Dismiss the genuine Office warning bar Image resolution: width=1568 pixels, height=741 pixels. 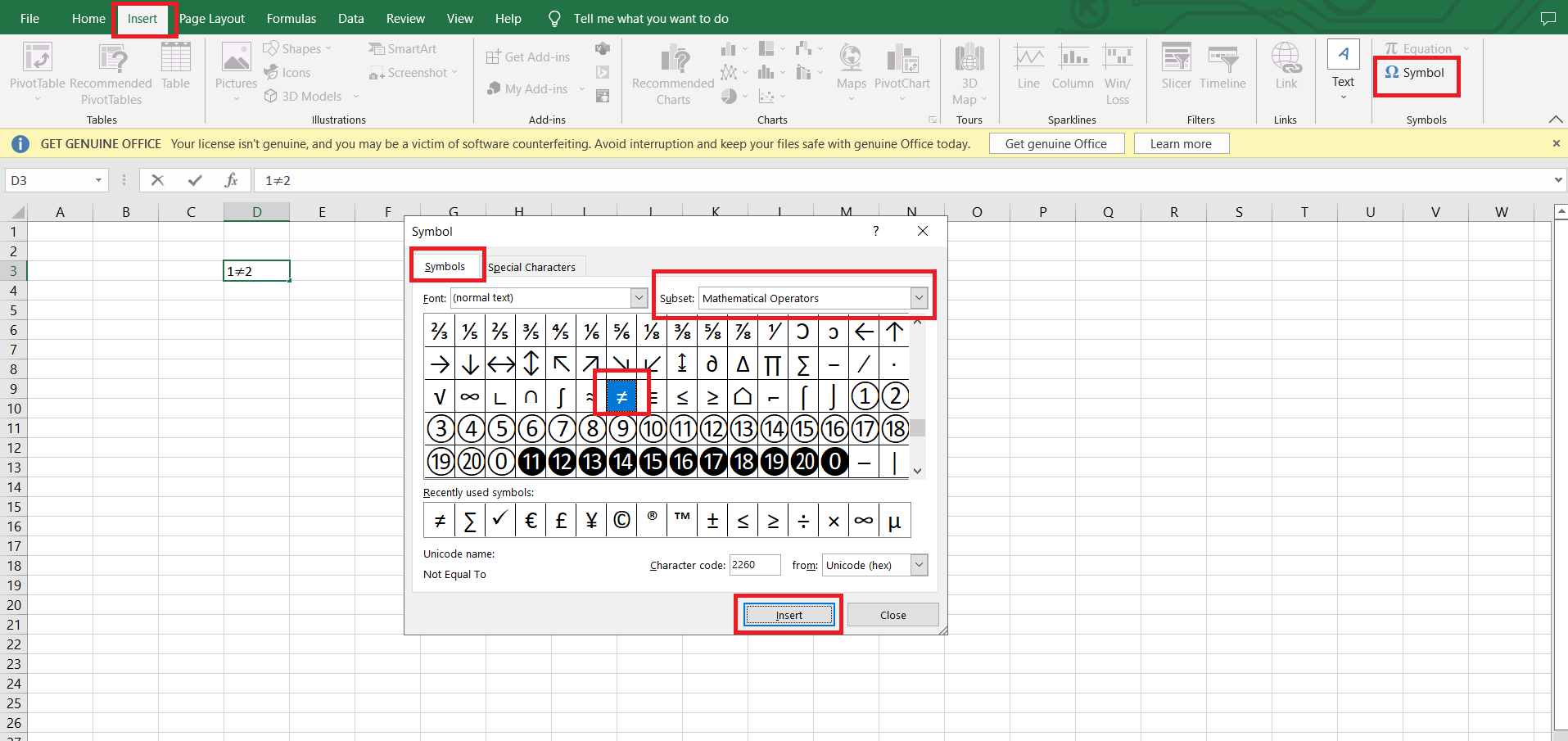[1556, 143]
